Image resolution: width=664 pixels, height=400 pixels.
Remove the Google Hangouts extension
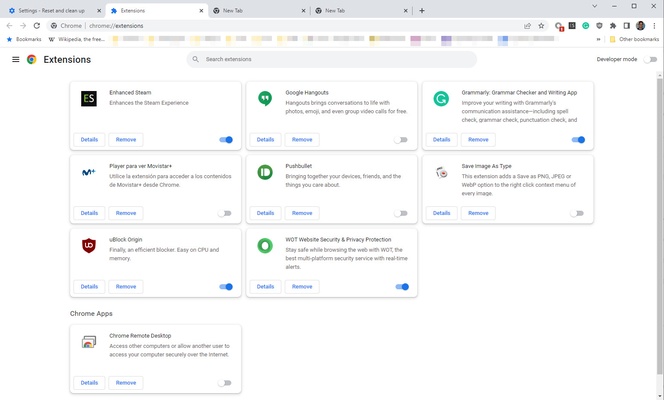(302, 140)
